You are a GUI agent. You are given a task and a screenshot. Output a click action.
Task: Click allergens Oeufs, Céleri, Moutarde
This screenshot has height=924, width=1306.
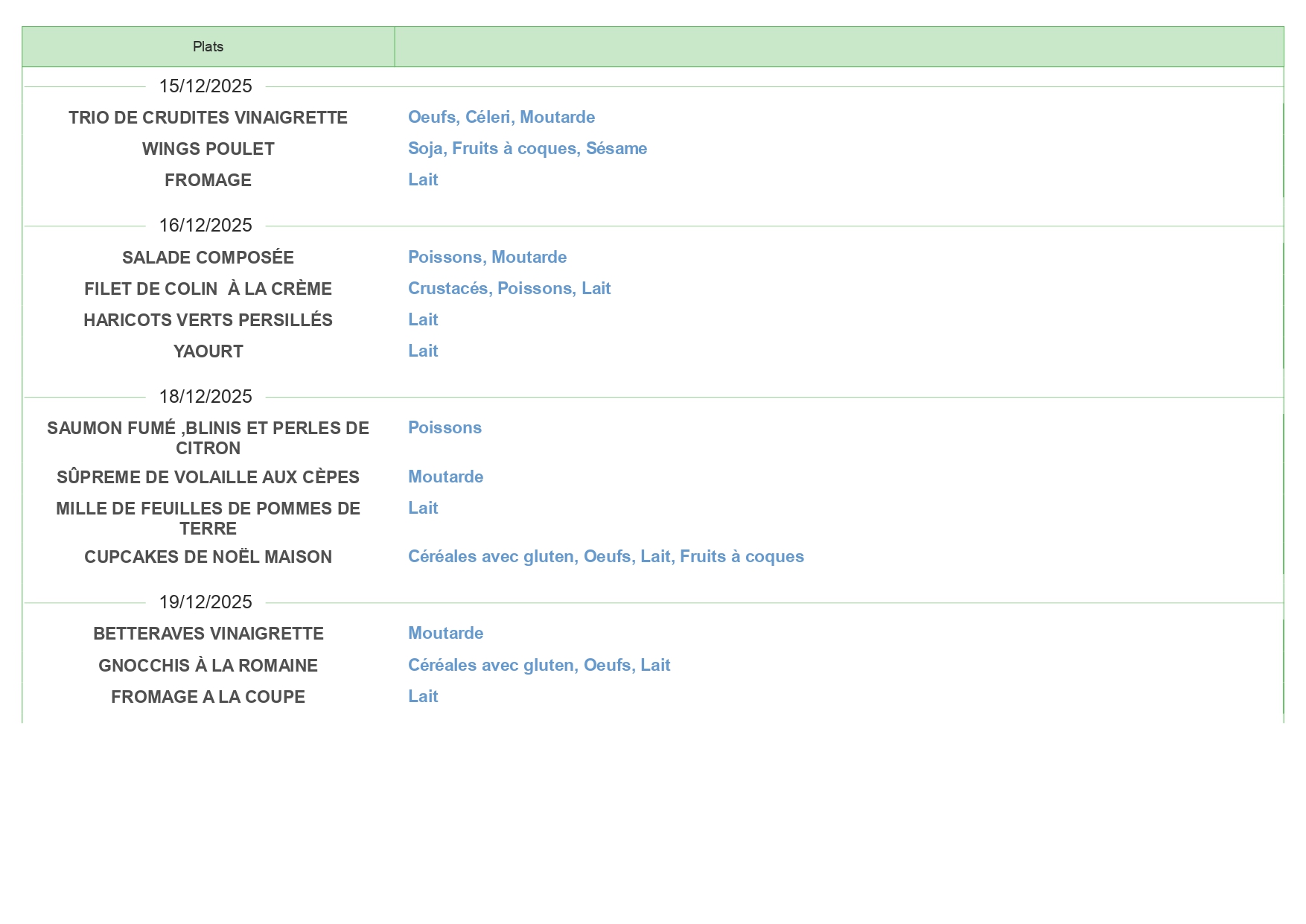click(x=501, y=118)
